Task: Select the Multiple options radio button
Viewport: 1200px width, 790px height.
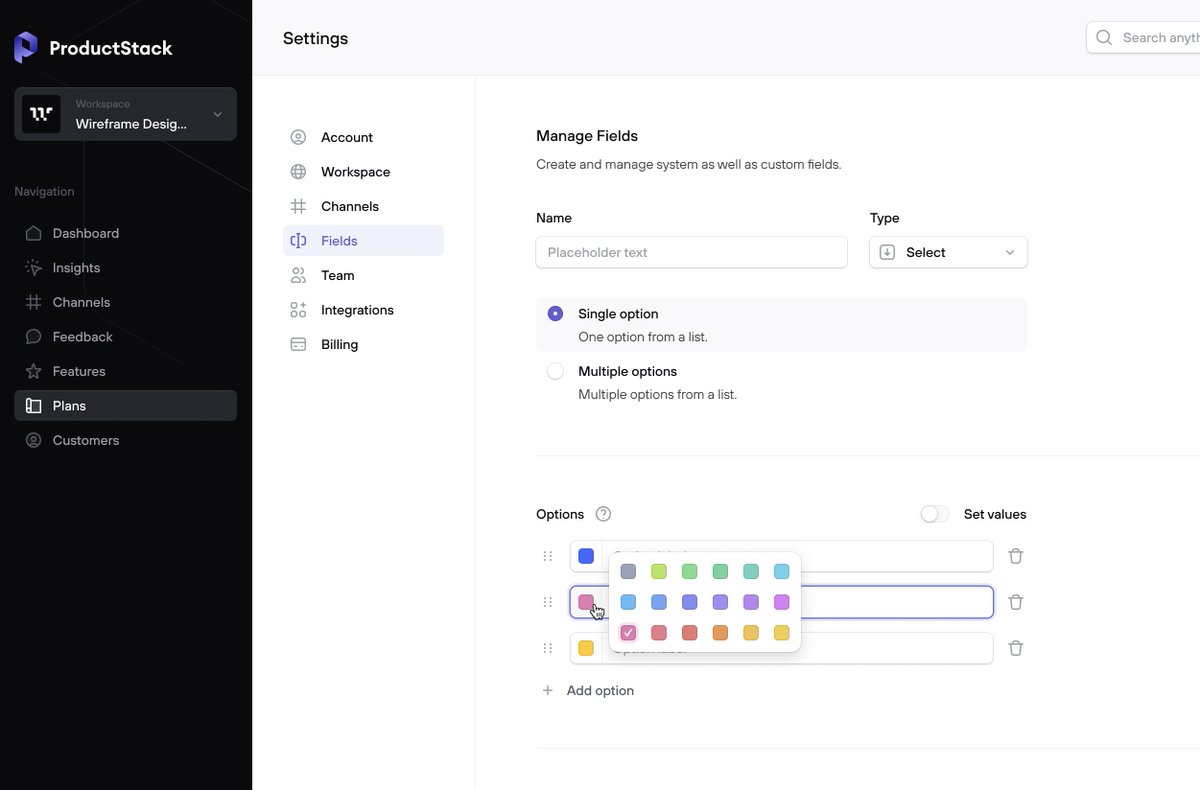Action: click(x=555, y=371)
